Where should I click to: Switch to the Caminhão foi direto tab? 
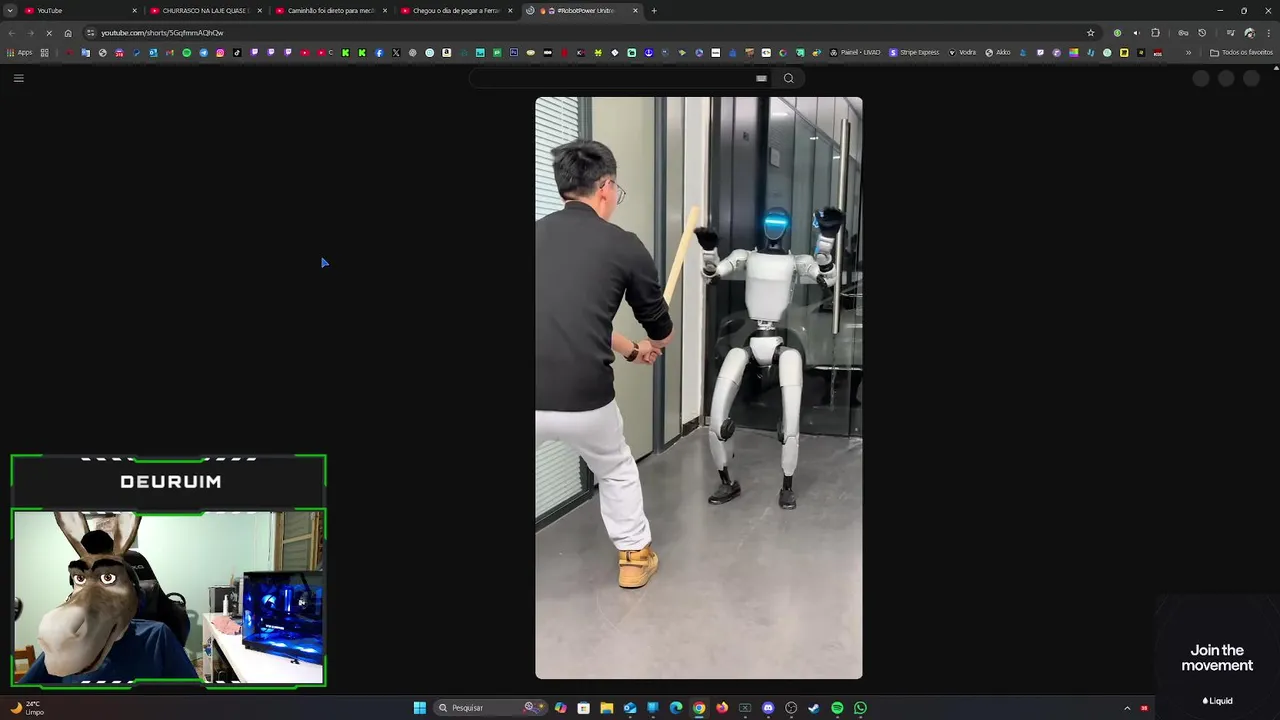[x=330, y=10]
